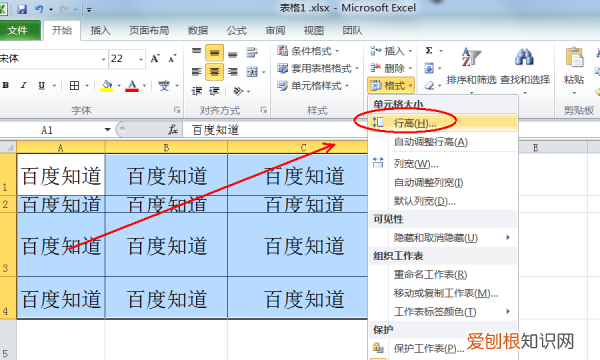
Task: Expand 隐藏和取消隐藏(U) submenu
Action: point(442,238)
